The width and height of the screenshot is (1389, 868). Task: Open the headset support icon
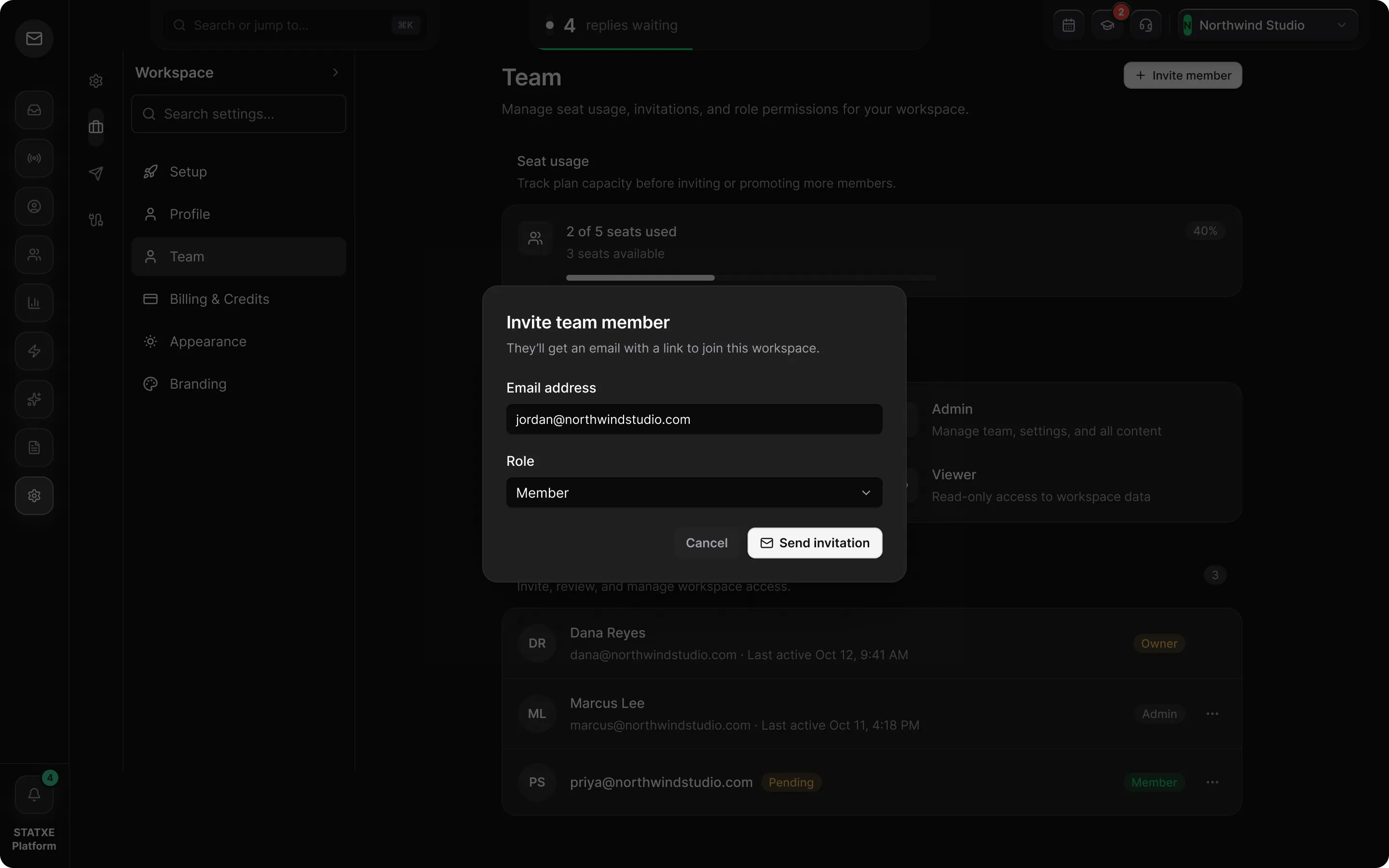1145,25
